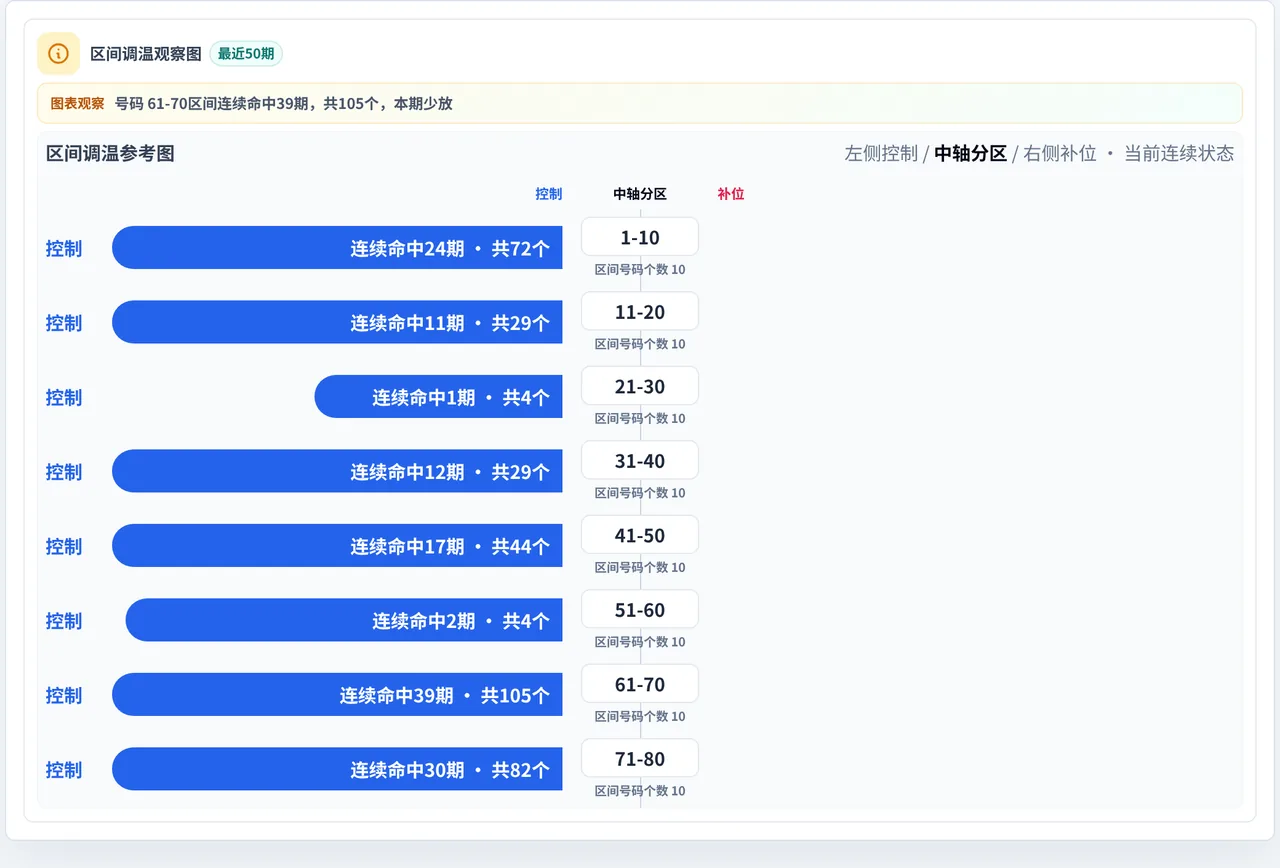1280x868 pixels.
Task: Select the 31-40 range box
Action: (640, 461)
